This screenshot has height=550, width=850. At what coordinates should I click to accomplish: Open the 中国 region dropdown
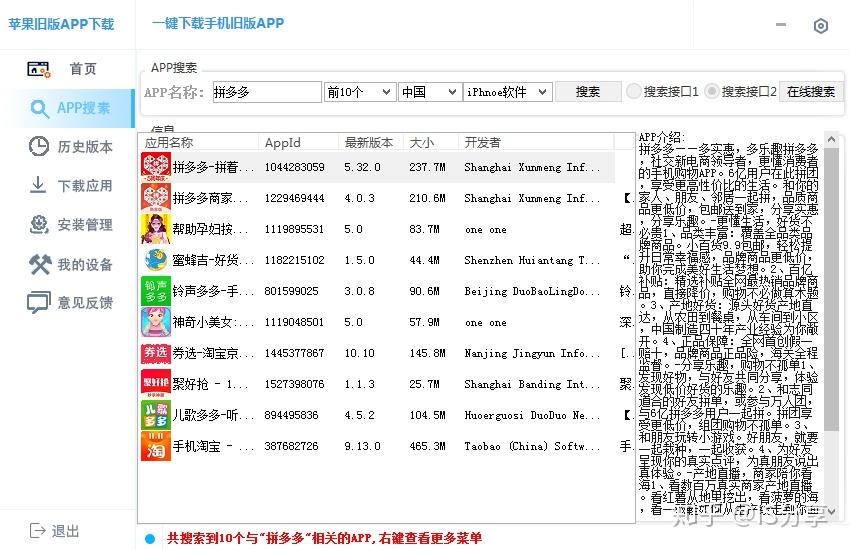[429, 92]
